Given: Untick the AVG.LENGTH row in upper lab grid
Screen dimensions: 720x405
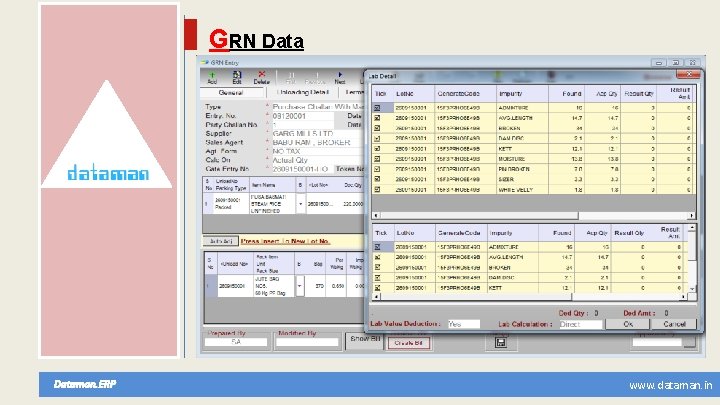Looking at the screenshot, I should pos(377,118).
